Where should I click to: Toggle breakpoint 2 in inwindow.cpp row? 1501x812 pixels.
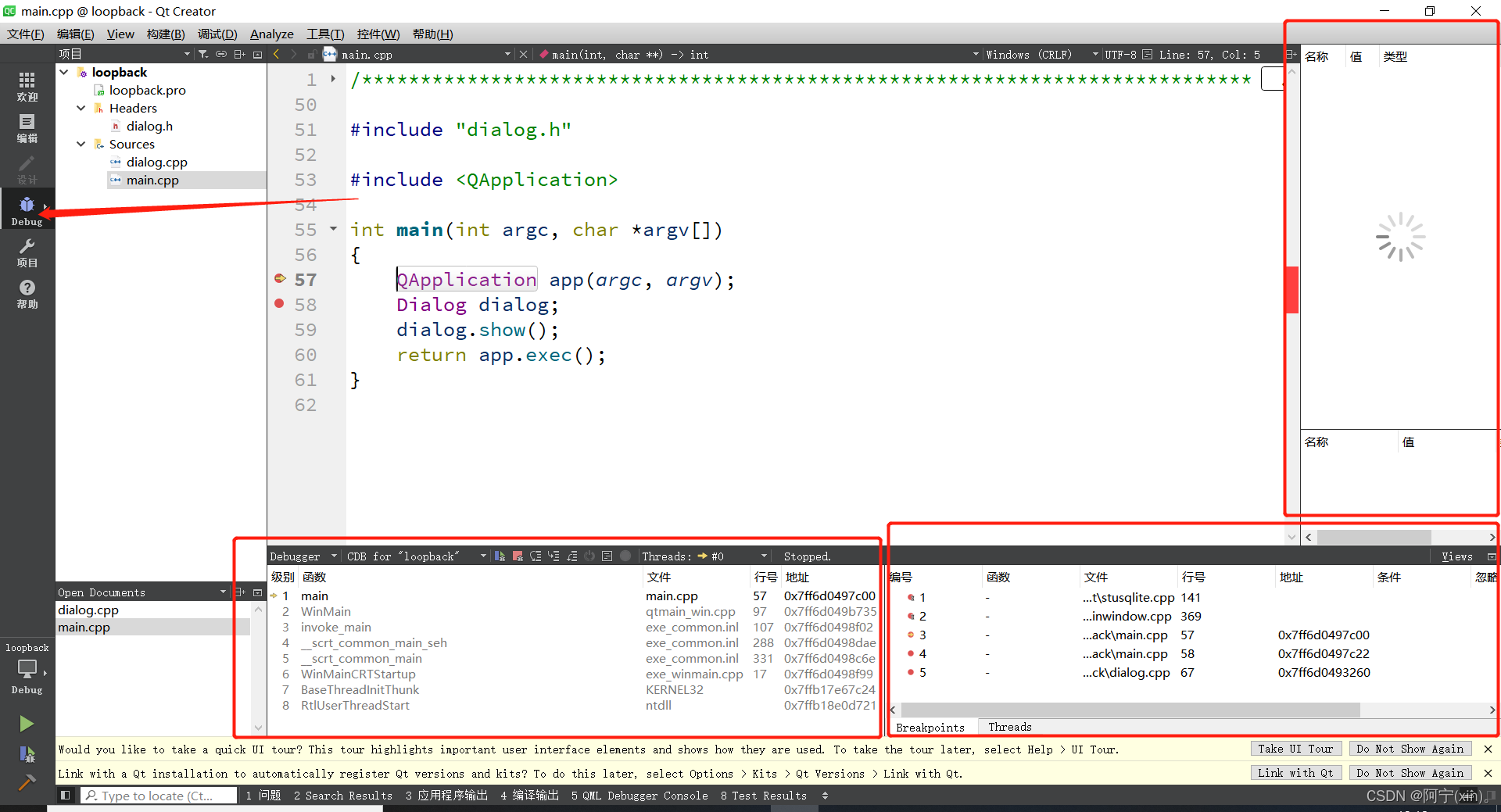click(x=911, y=616)
